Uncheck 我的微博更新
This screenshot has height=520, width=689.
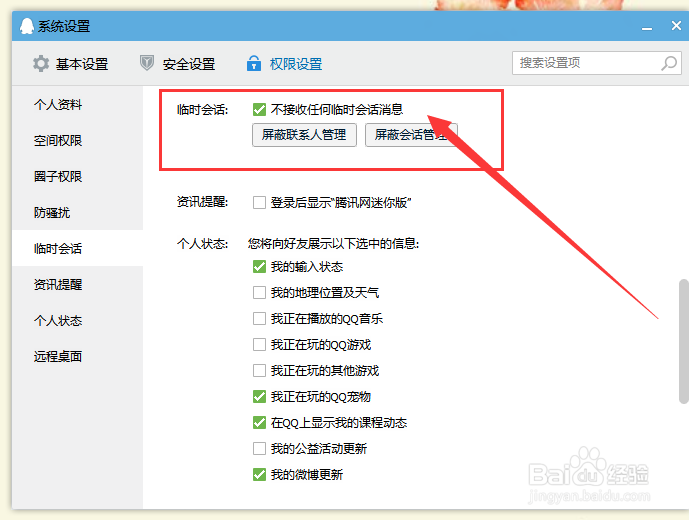click(259, 474)
